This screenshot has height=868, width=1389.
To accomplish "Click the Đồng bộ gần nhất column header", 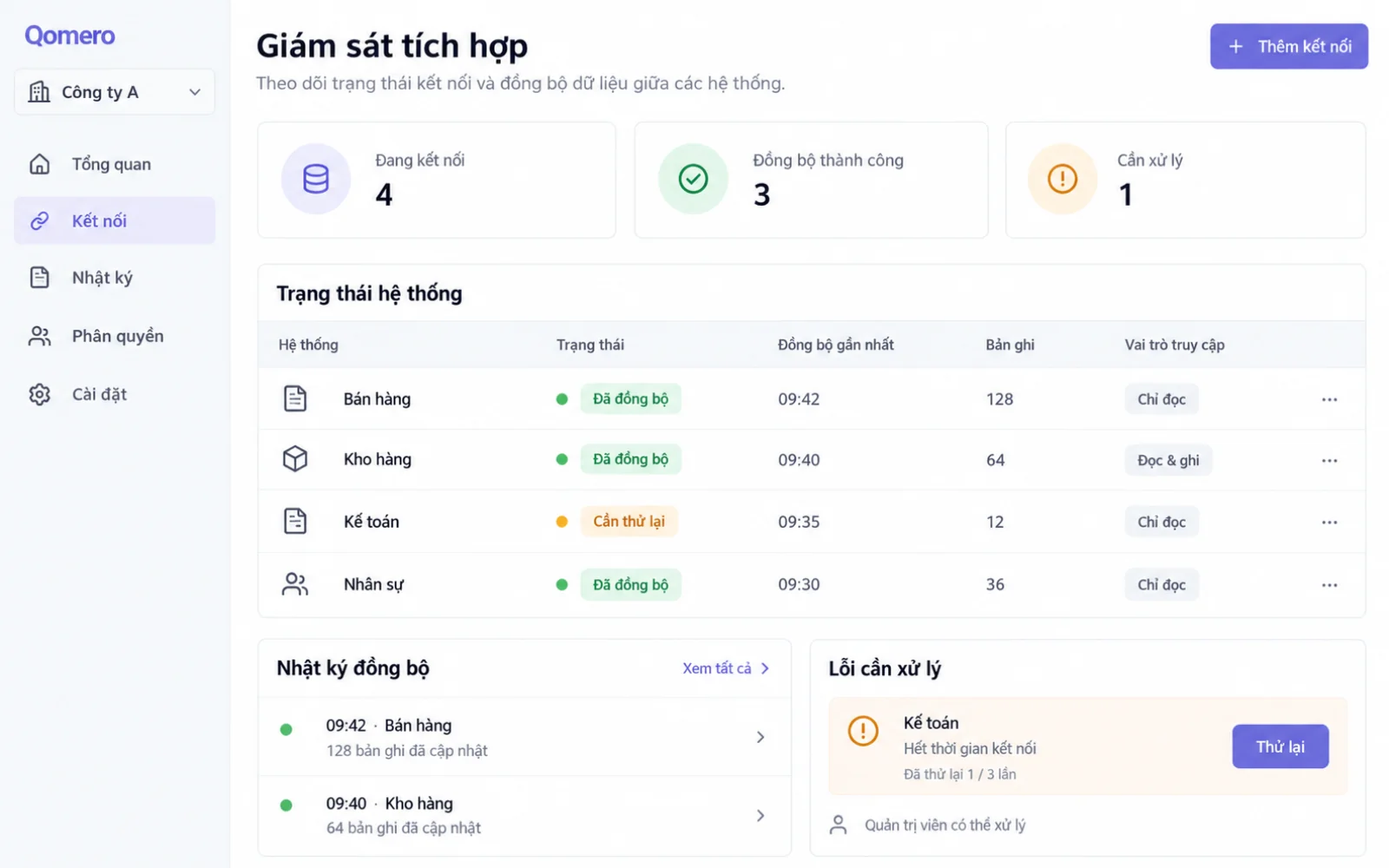I will tap(835, 345).
